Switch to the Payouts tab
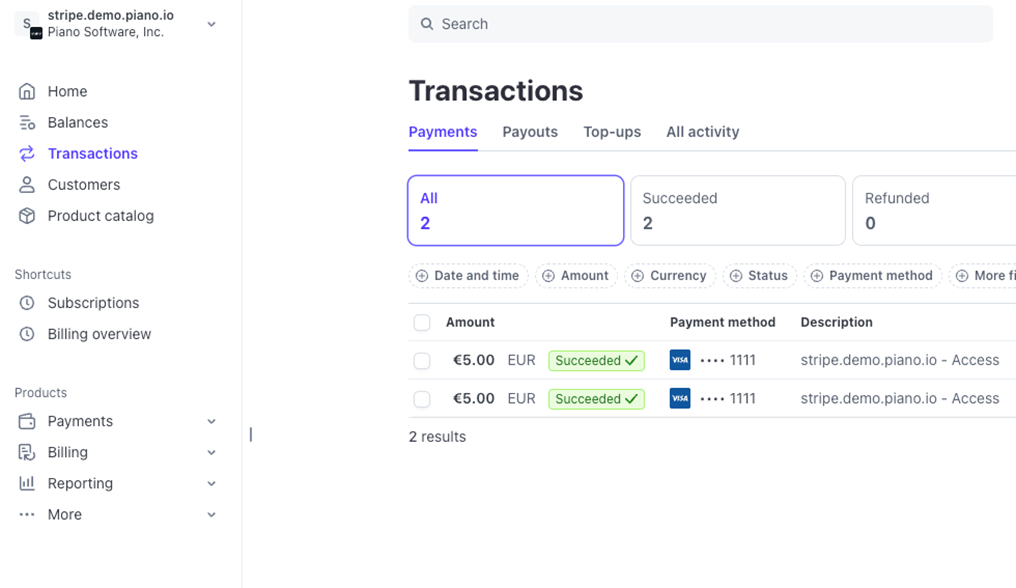This screenshot has height=588, width=1016. coord(530,132)
